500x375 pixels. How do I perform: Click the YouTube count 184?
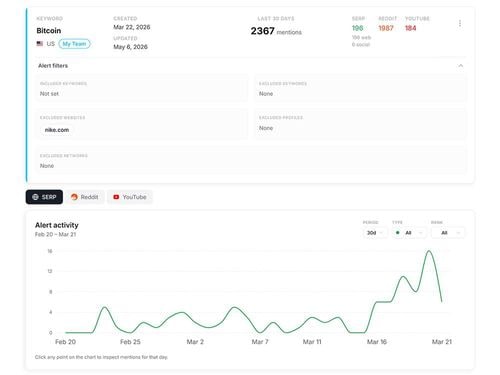click(411, 28)
